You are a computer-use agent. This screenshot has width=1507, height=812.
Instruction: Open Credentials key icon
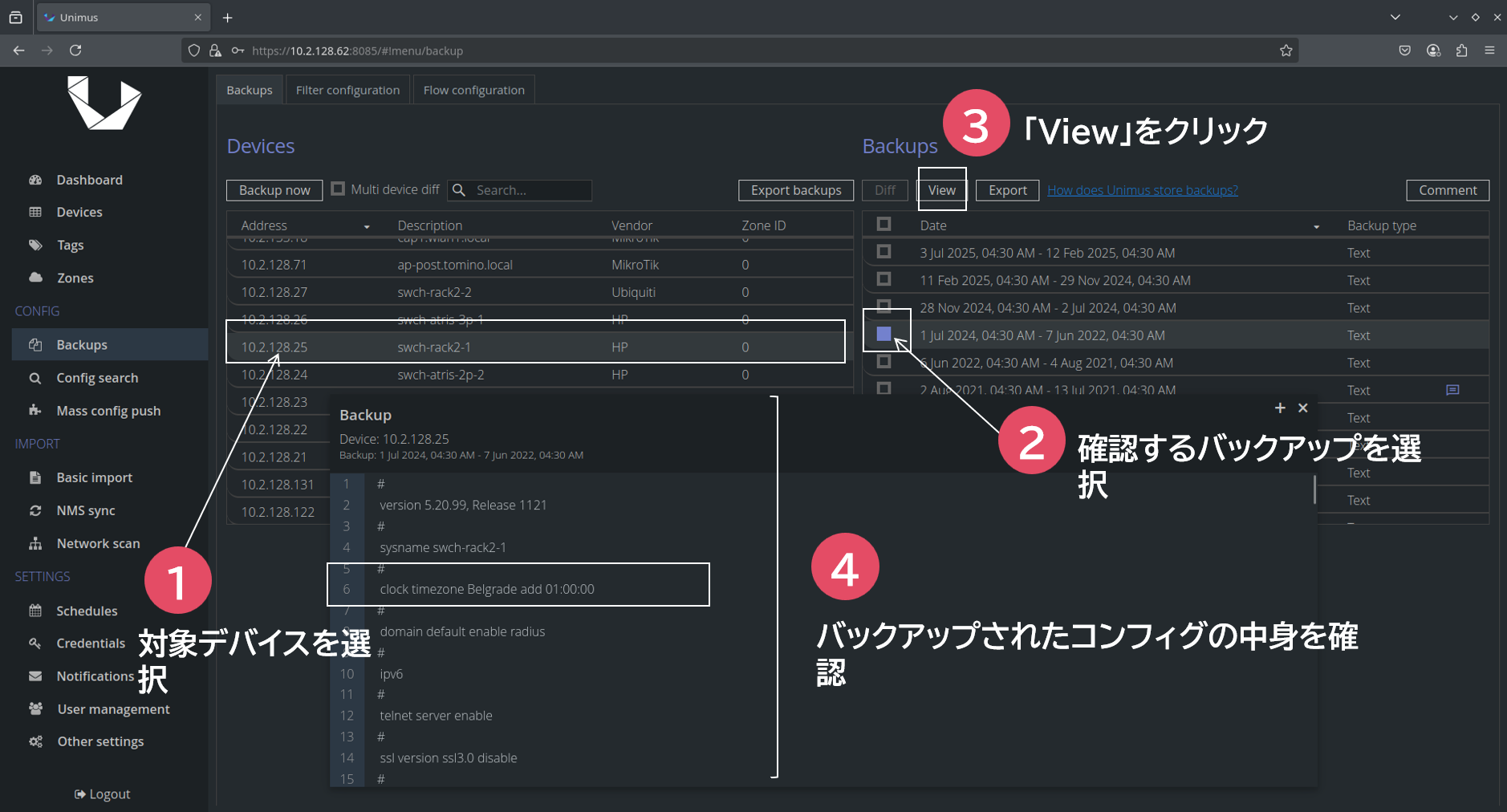[35, 643]
